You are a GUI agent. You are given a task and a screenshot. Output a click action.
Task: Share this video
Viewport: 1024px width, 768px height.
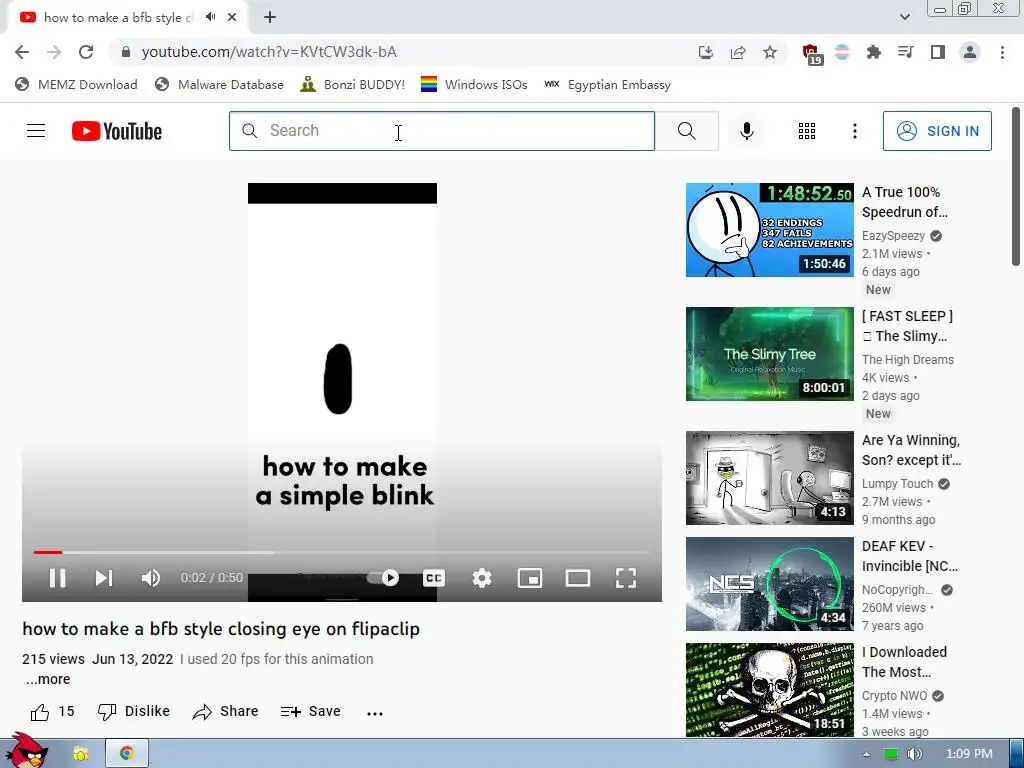[225, 711]
